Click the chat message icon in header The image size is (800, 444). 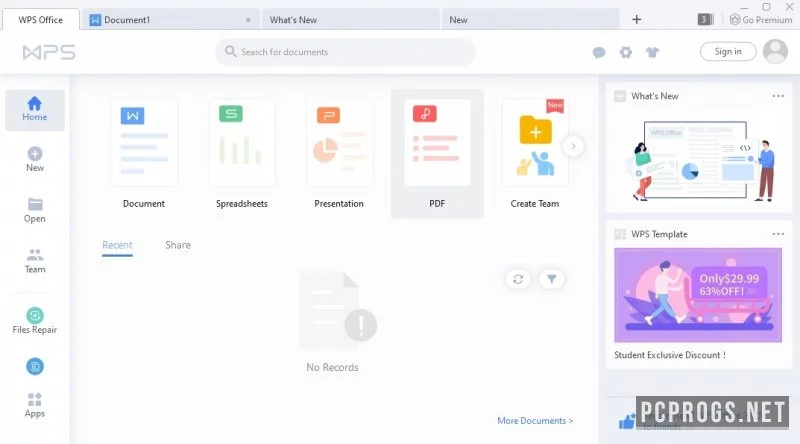[x=599, y=52]
